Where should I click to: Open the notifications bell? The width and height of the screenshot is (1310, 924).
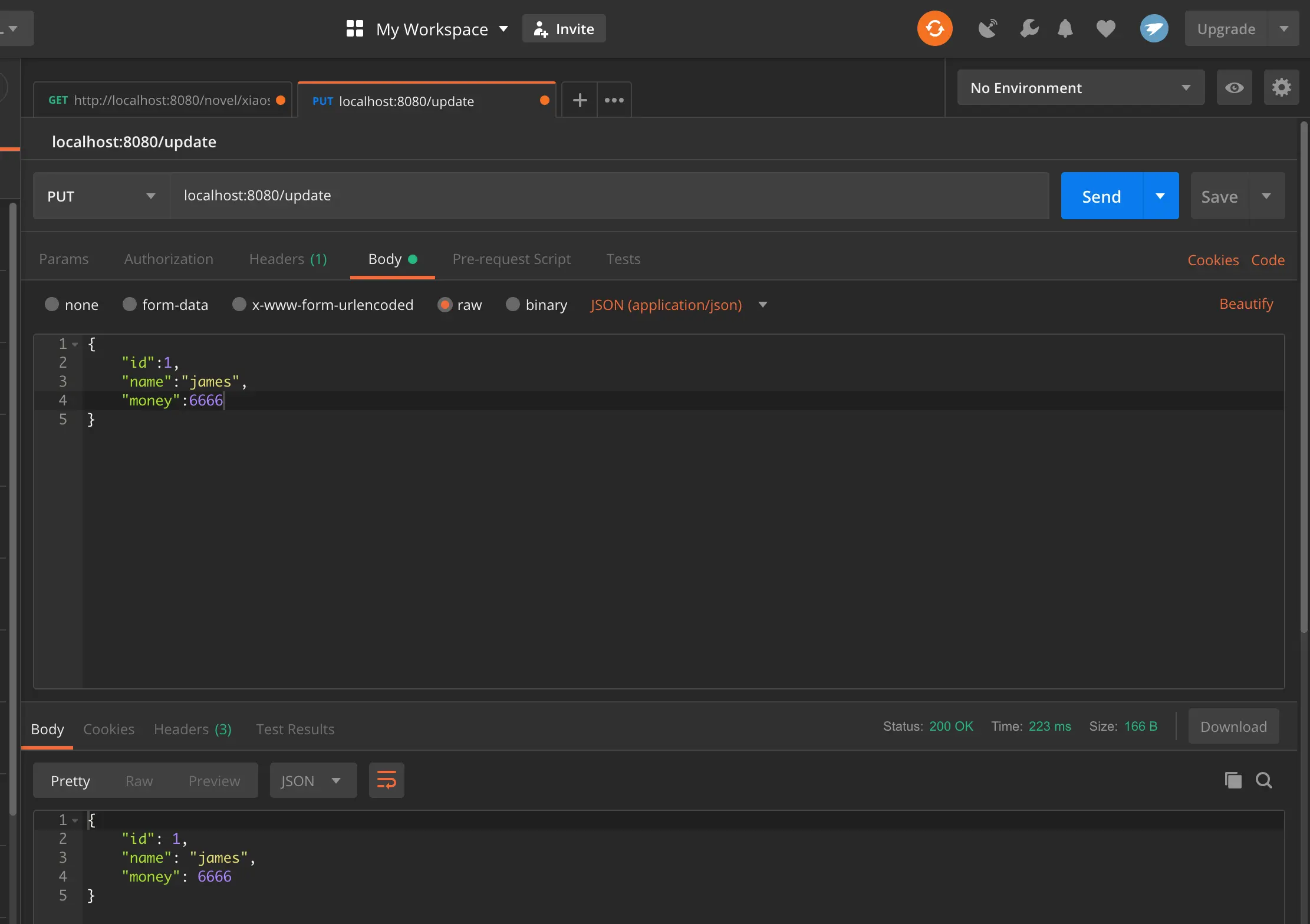click(x=1065, y=28)
